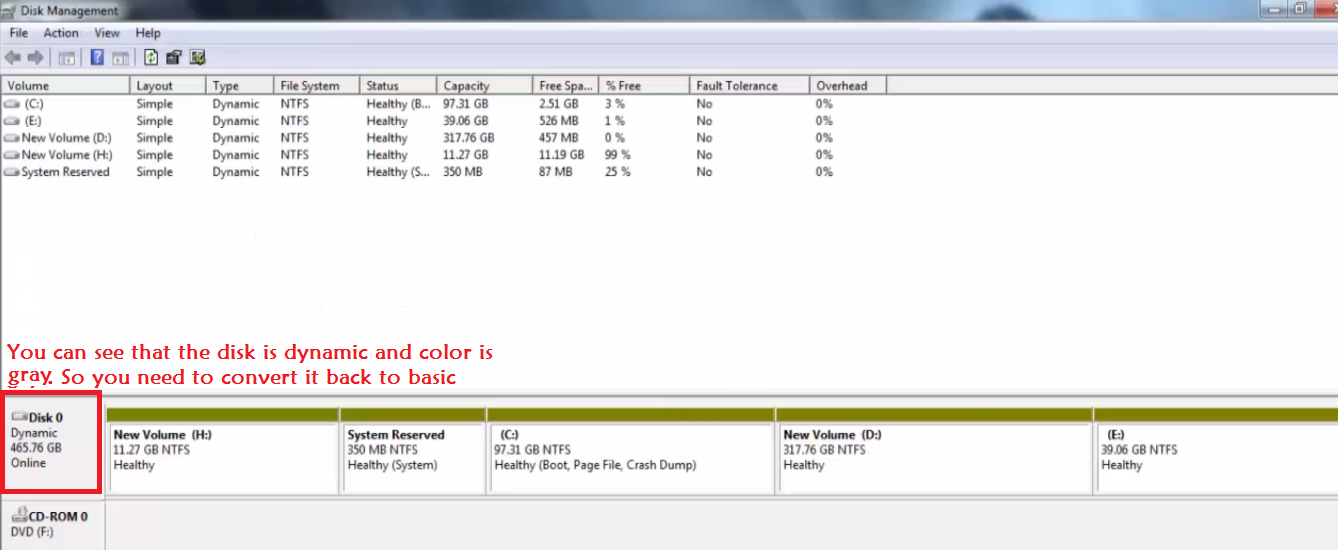1338x550 pixels.
Task: Open Help via blue question mark icon
Action: click(97, 57)
